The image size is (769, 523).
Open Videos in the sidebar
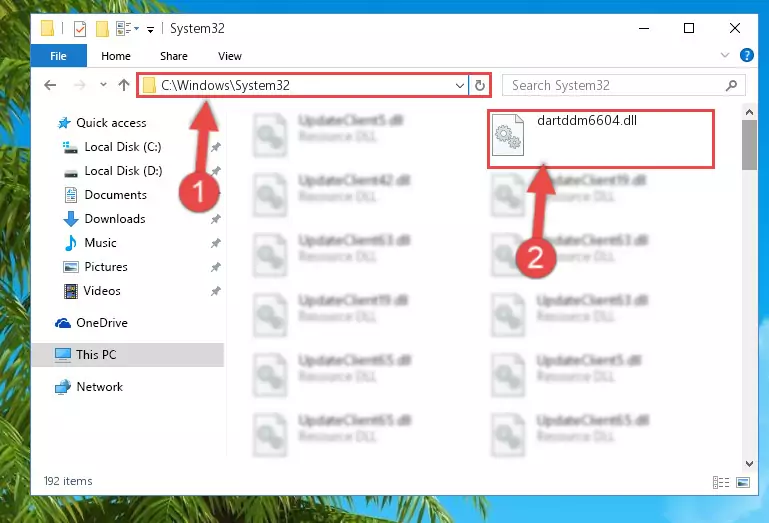(x=102, y=291)
